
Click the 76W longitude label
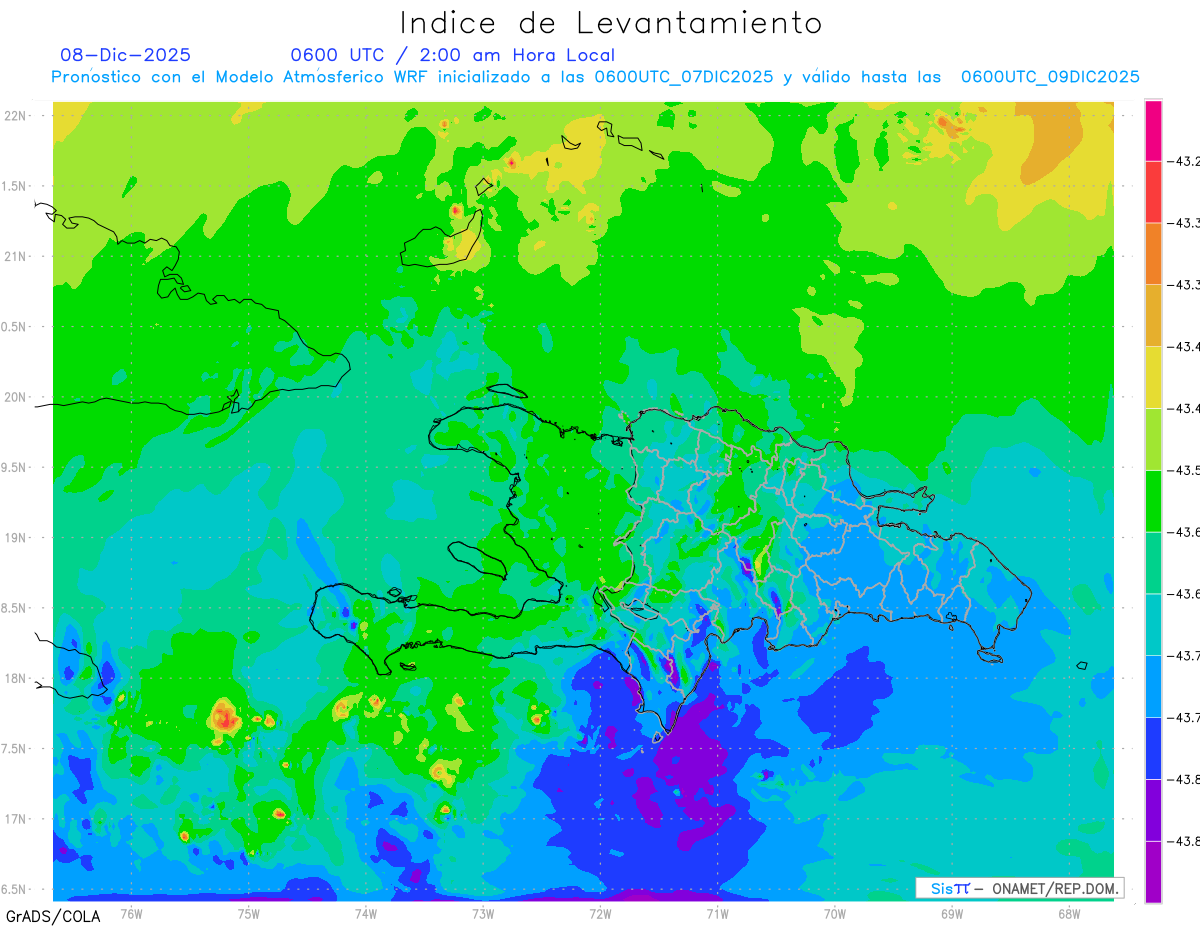click(x=131, y=913)
